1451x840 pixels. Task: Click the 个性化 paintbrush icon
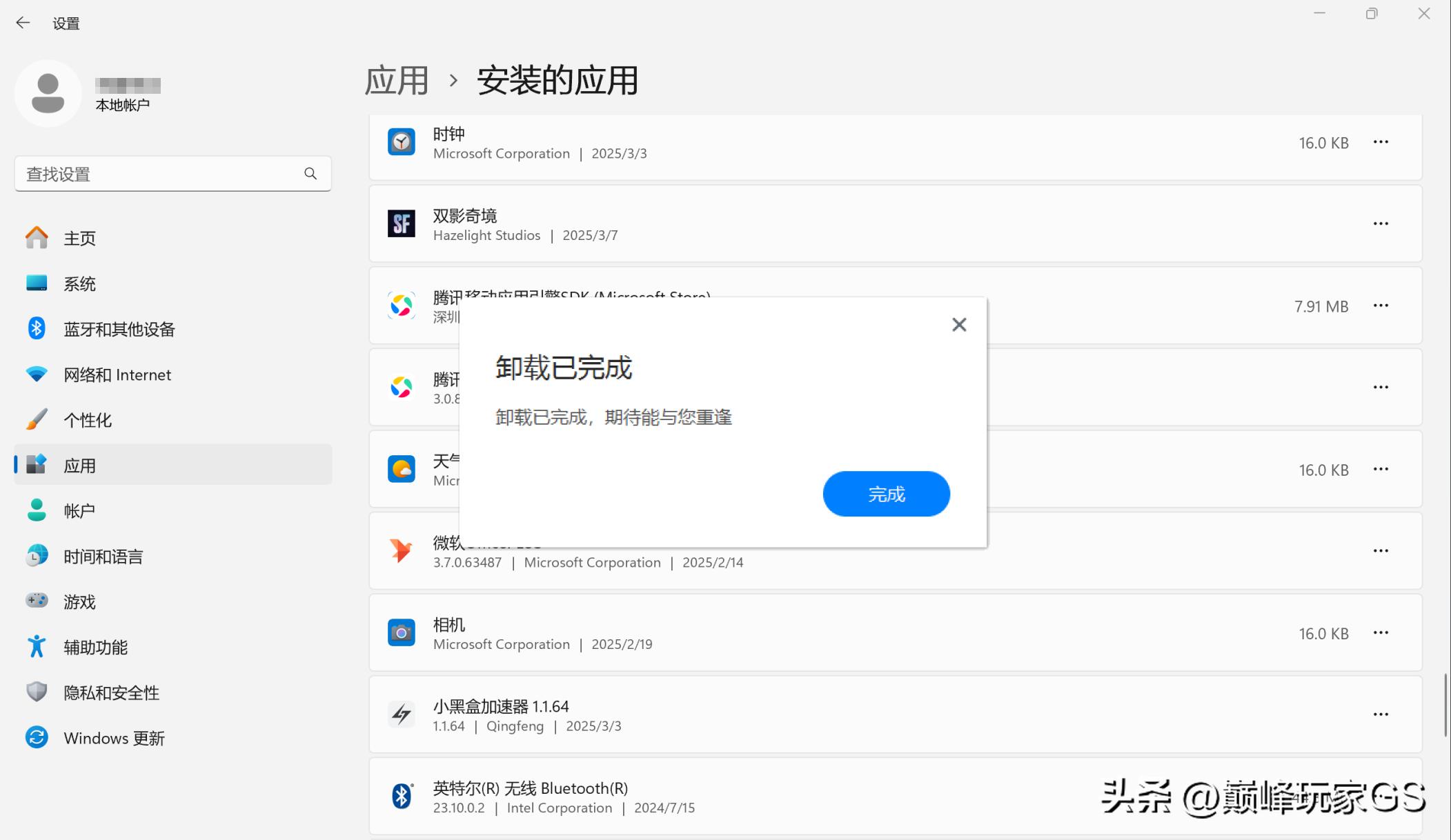(x=36, y=419)
